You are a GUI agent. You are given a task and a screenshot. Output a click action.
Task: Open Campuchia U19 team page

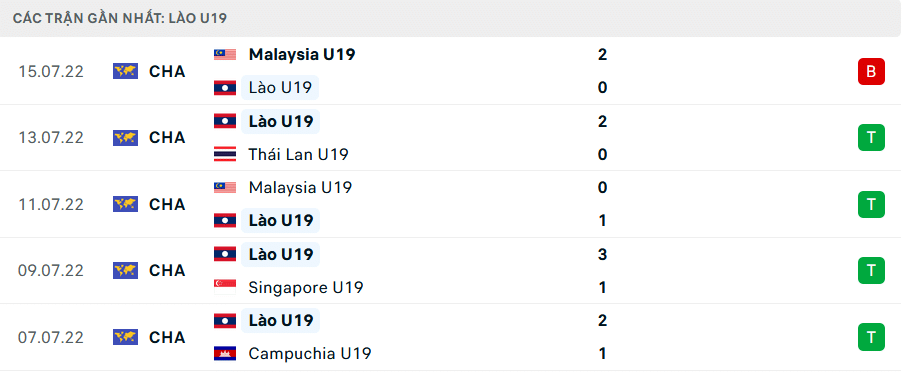[310, 354]
